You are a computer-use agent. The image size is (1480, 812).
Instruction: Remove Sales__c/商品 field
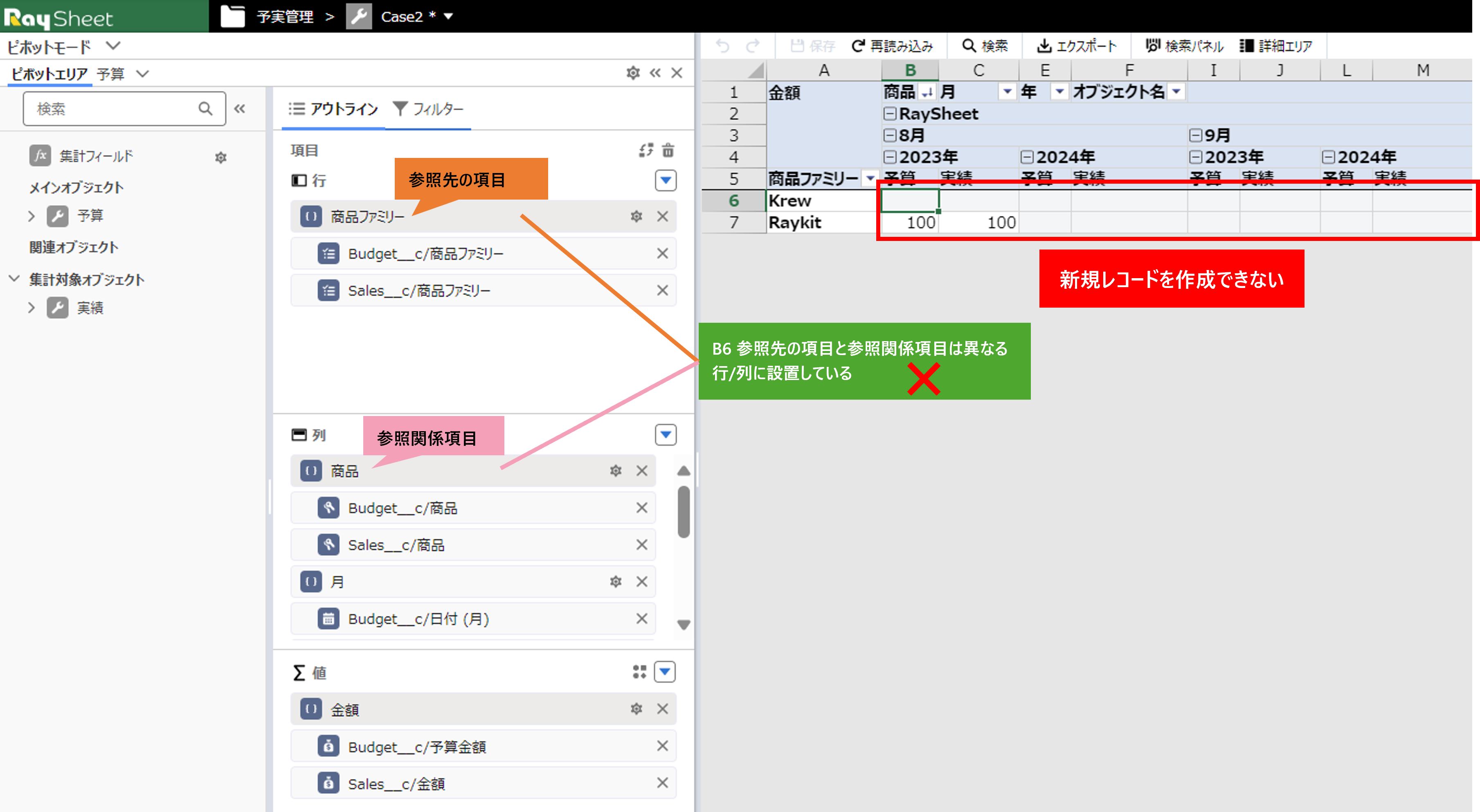642,545
